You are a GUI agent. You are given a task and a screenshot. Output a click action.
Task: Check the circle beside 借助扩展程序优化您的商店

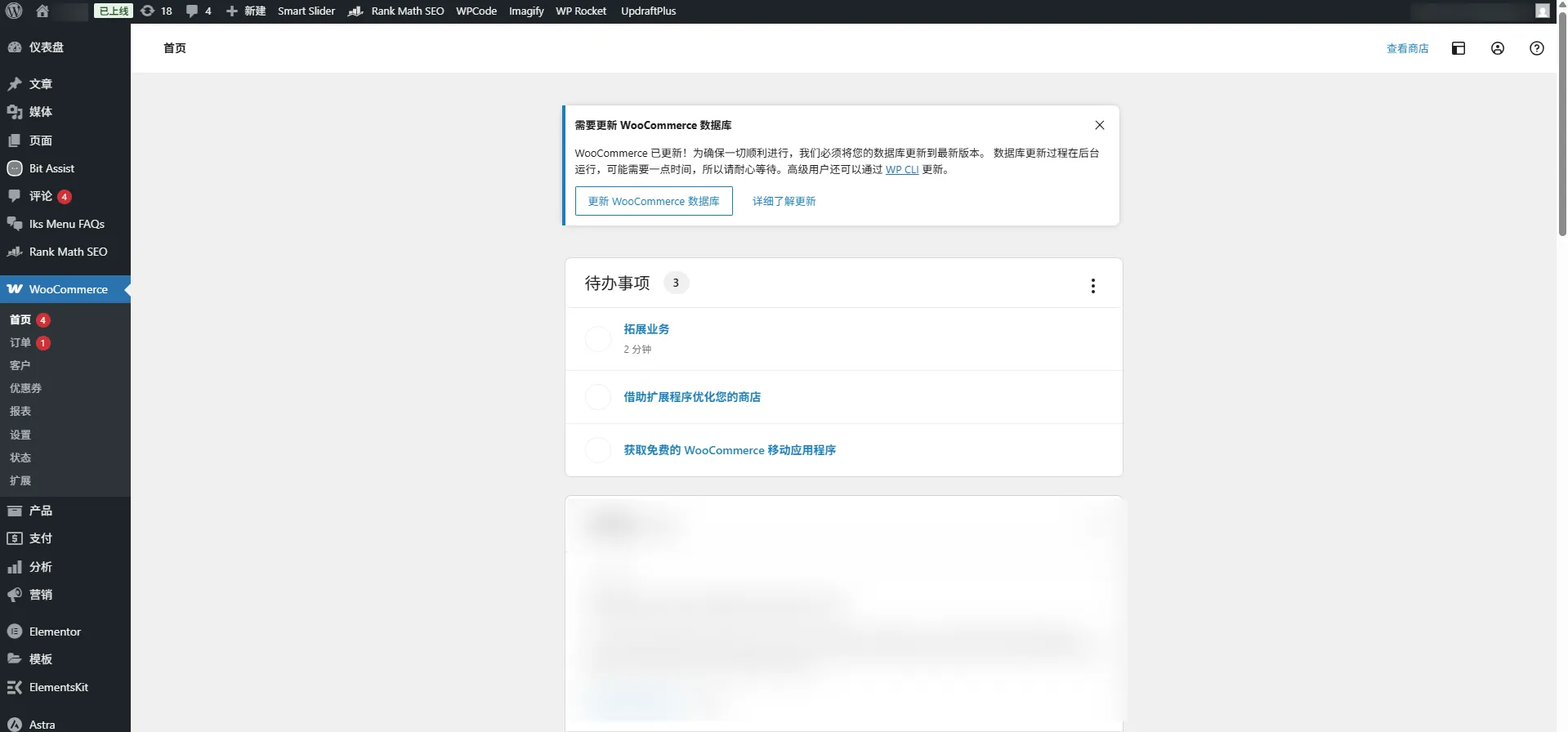pyautogui.click(x=598, y=397)
